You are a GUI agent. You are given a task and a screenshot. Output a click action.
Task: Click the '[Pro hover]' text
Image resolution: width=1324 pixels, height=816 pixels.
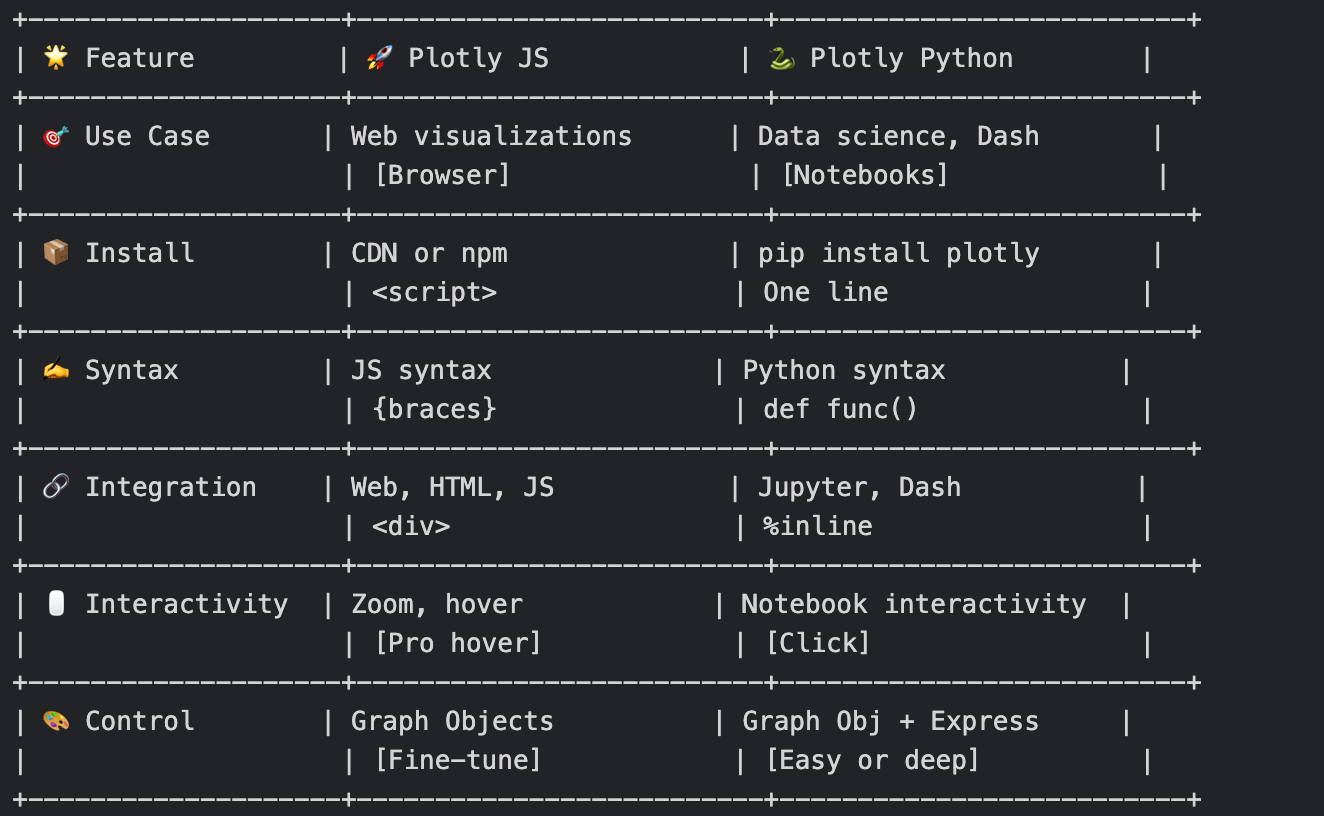point(458,643)
